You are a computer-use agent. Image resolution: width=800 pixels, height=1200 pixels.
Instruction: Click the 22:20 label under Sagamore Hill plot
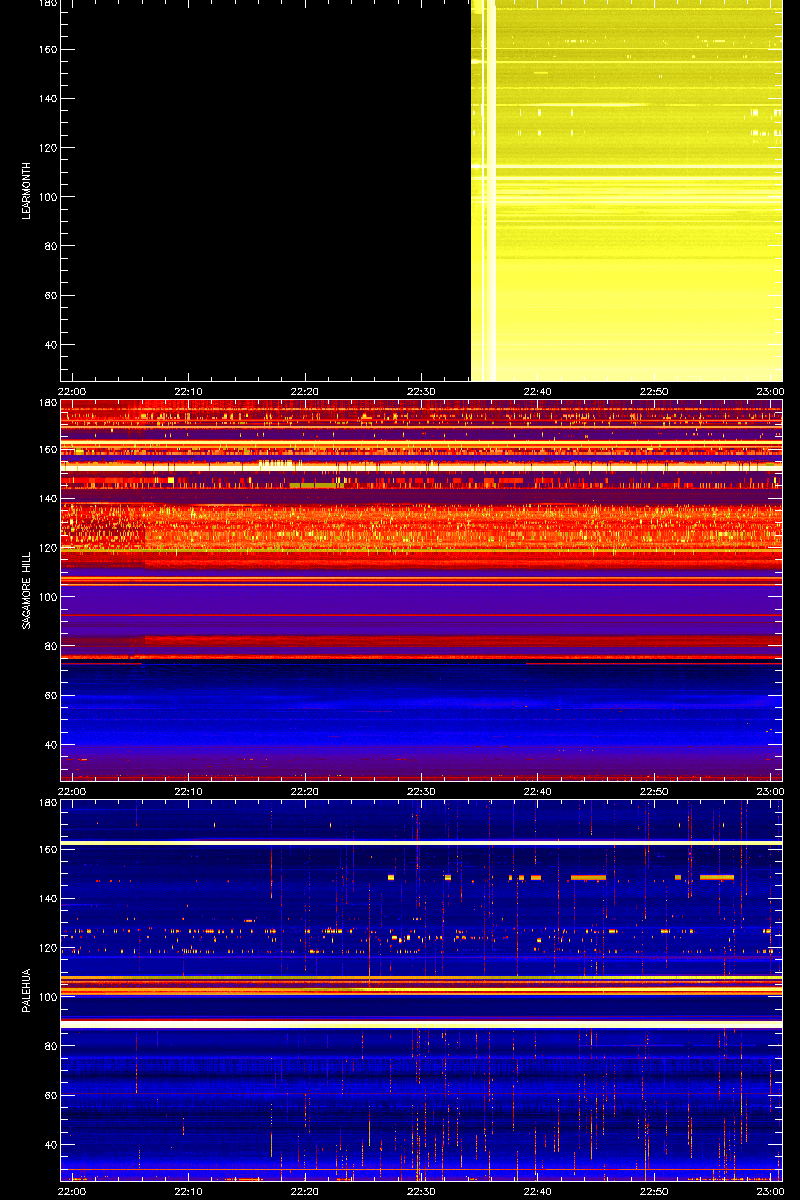[305, 791]
